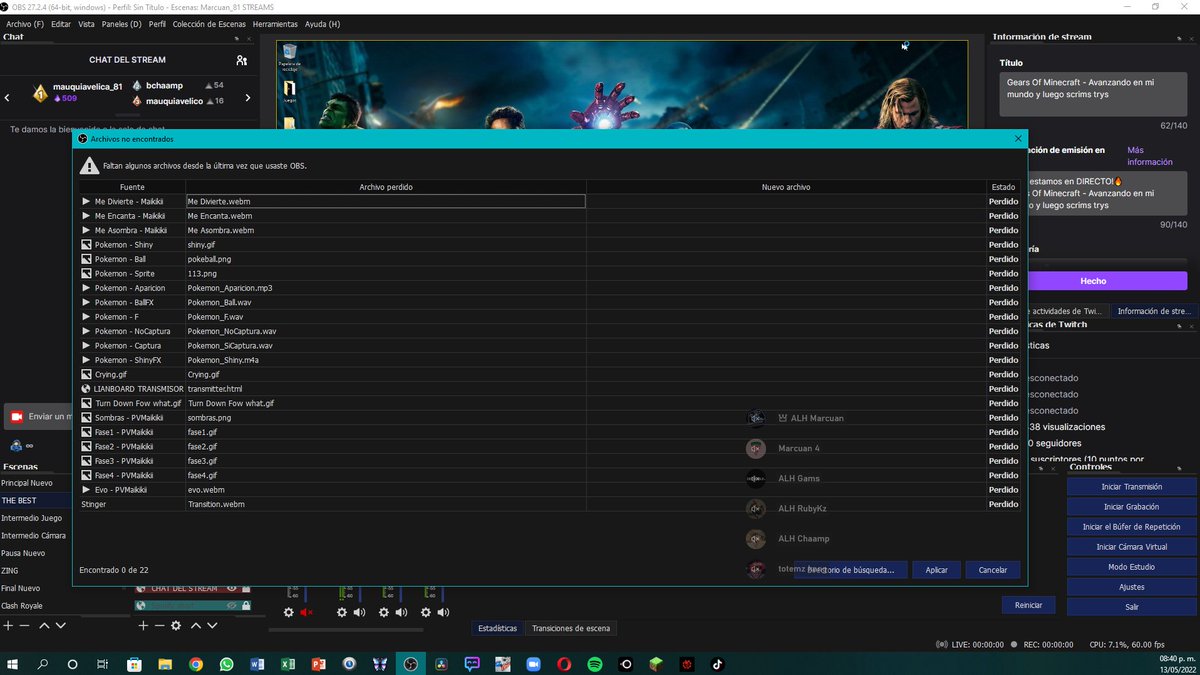This screenshot has width=1200, height=675.
Task: Open the Herramientas menu
Action: click(275, 23)
